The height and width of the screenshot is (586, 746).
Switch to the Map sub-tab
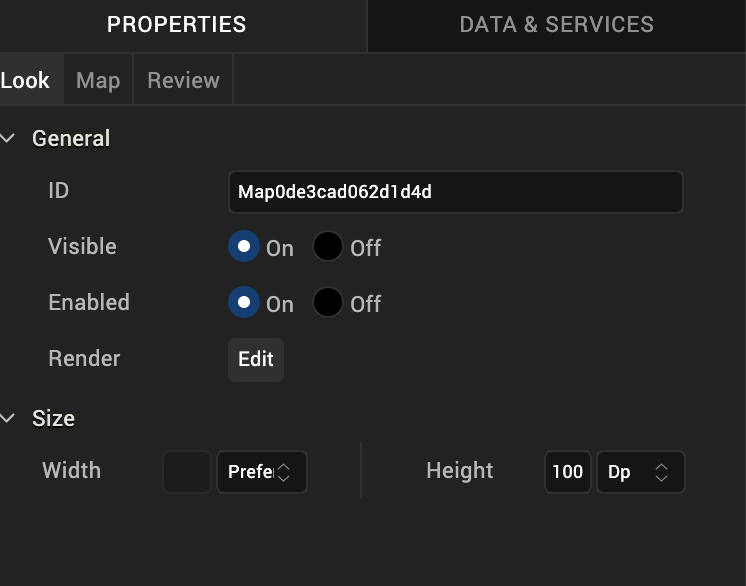pos(98,81)
